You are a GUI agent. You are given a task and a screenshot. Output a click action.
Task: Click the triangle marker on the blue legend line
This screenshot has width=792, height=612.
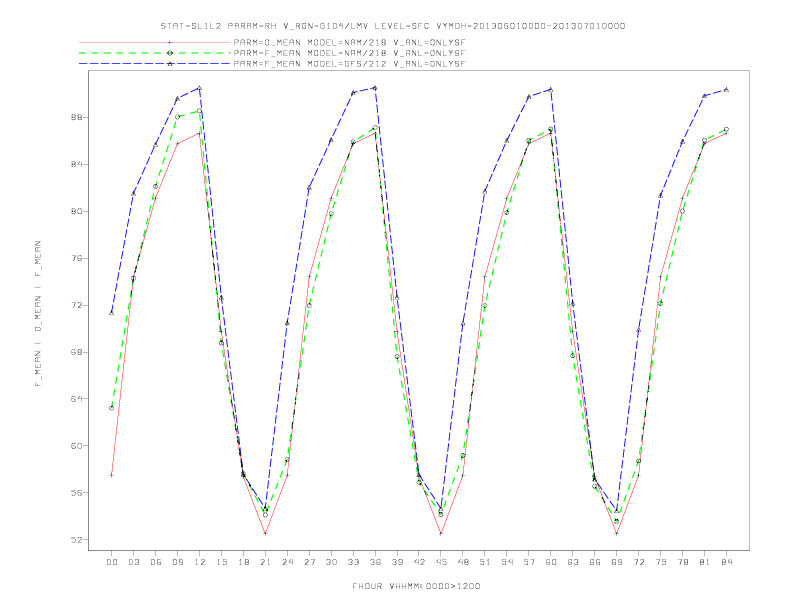pyautogui.click(x=170, y=64)
